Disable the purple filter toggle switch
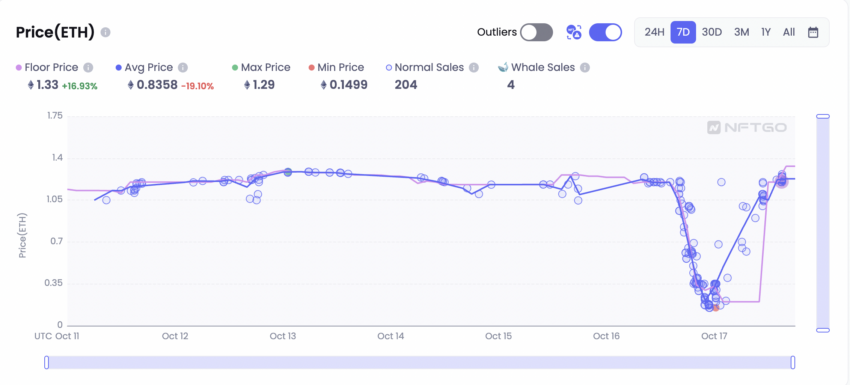 (x=605, y=33)
